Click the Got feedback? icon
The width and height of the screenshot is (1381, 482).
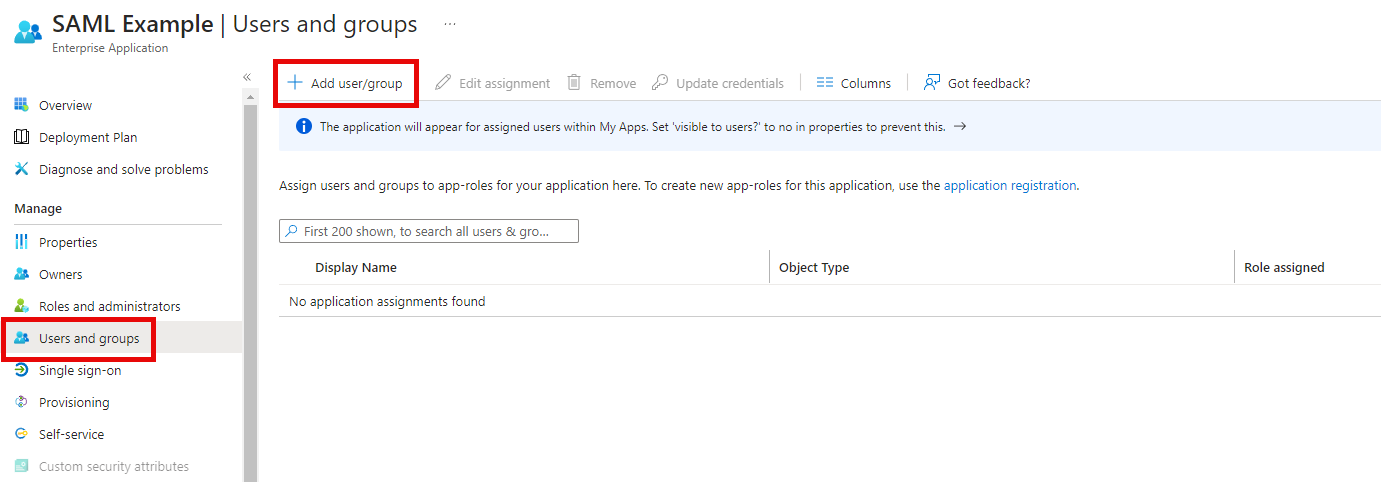tap(932, 83)
